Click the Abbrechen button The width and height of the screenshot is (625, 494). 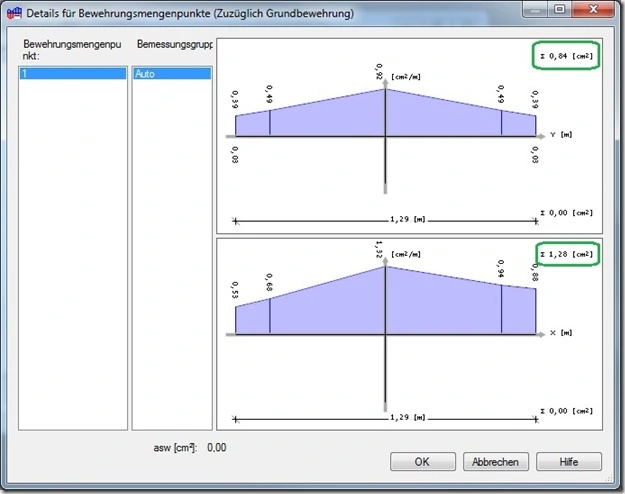click(x=495, y=461)
